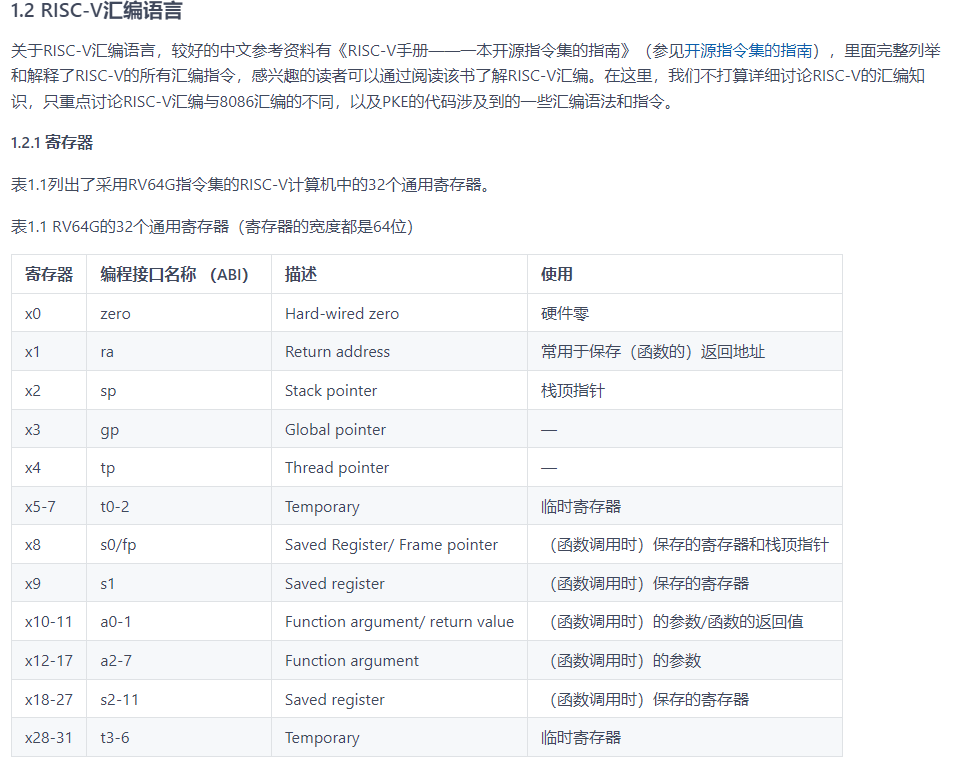Screen dimensions: 972x777
Task: Click the sp ABI name cell
Action: point(179,391)
